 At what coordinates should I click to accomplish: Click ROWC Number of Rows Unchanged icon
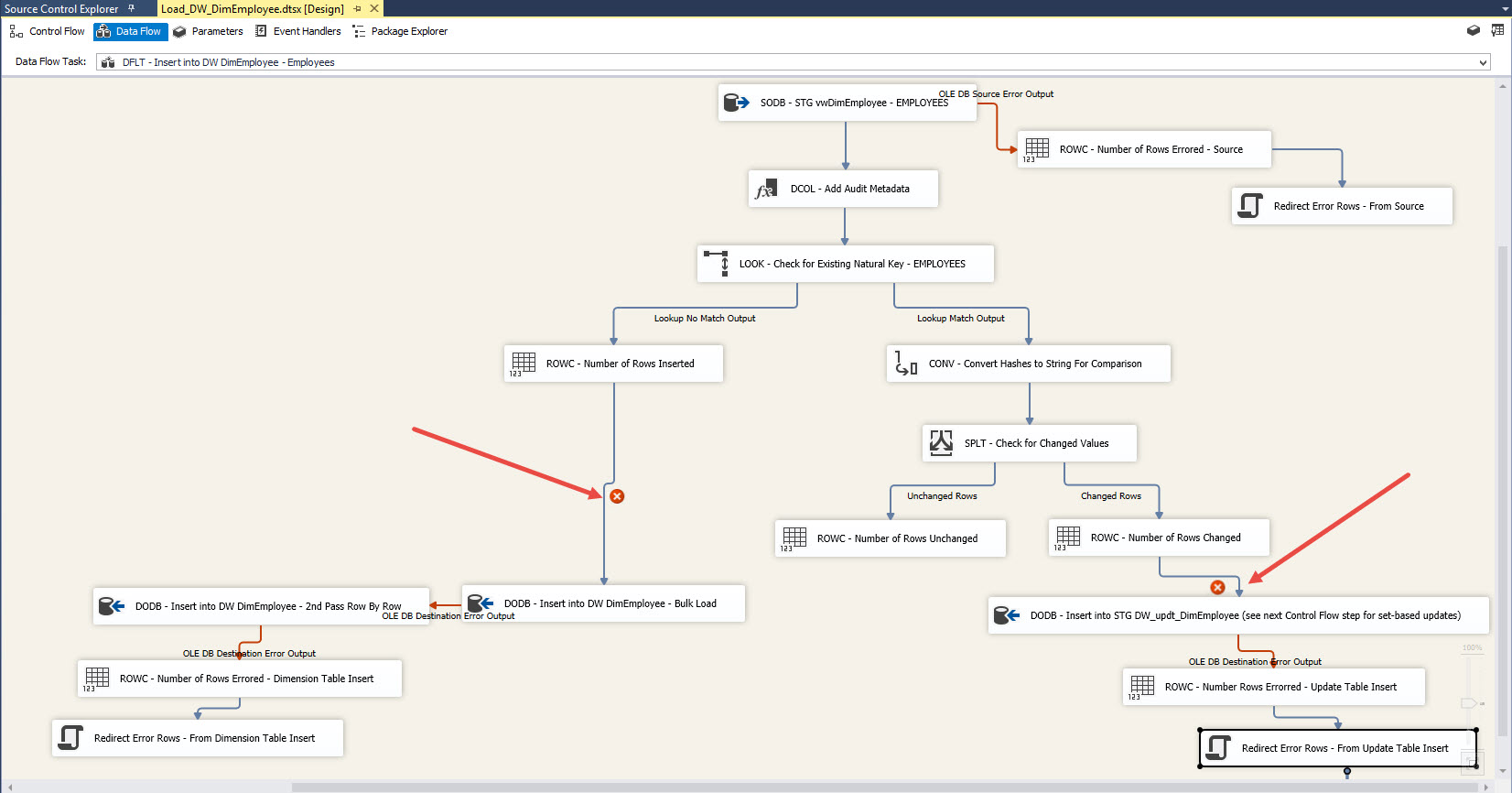794,538
